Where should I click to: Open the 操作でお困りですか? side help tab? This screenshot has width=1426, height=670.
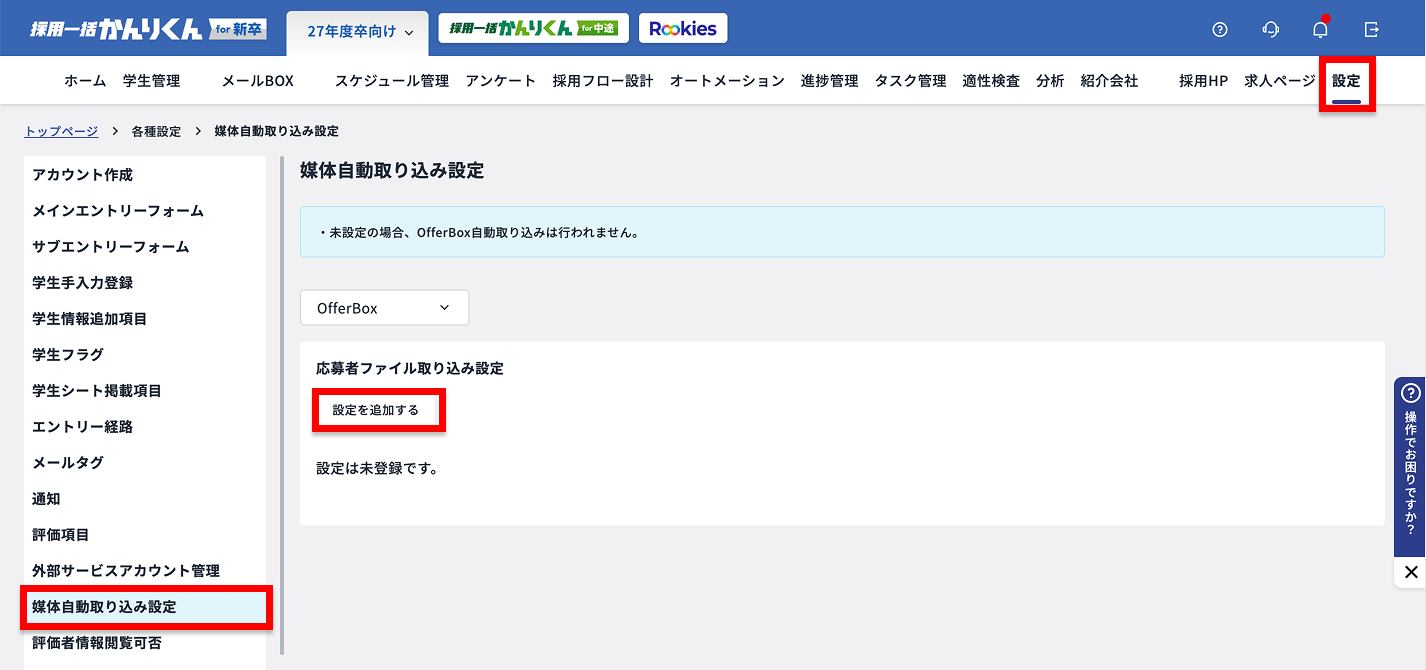(1410, 465)
